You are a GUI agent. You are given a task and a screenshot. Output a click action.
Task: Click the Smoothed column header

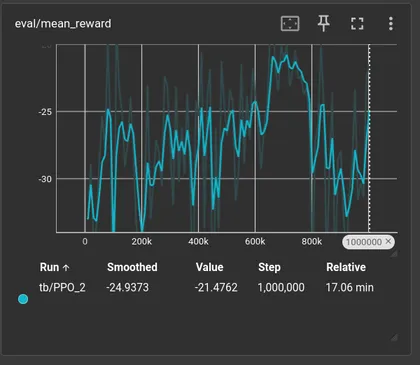point(132,267)
